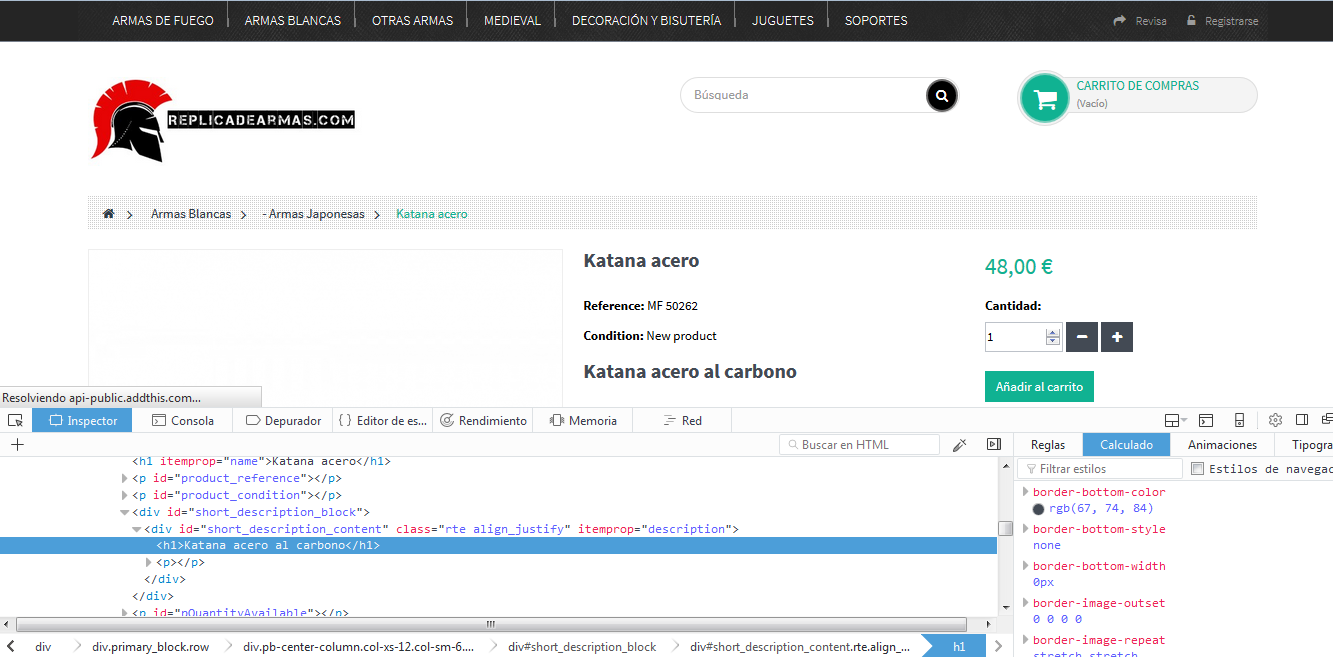Follow the Armas Blancas breadcrumb link
Image resolution: width=1333 pixels, height=657 pixels.
point(191,214)
